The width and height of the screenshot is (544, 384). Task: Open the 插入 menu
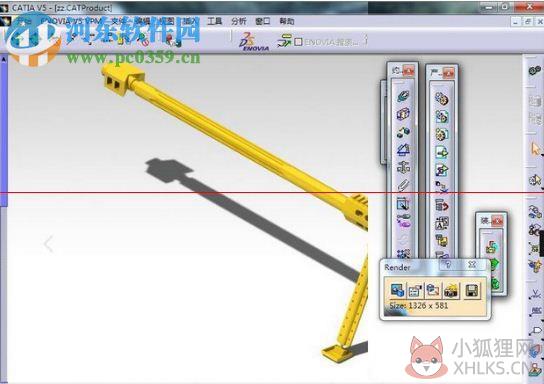(190, 22)
